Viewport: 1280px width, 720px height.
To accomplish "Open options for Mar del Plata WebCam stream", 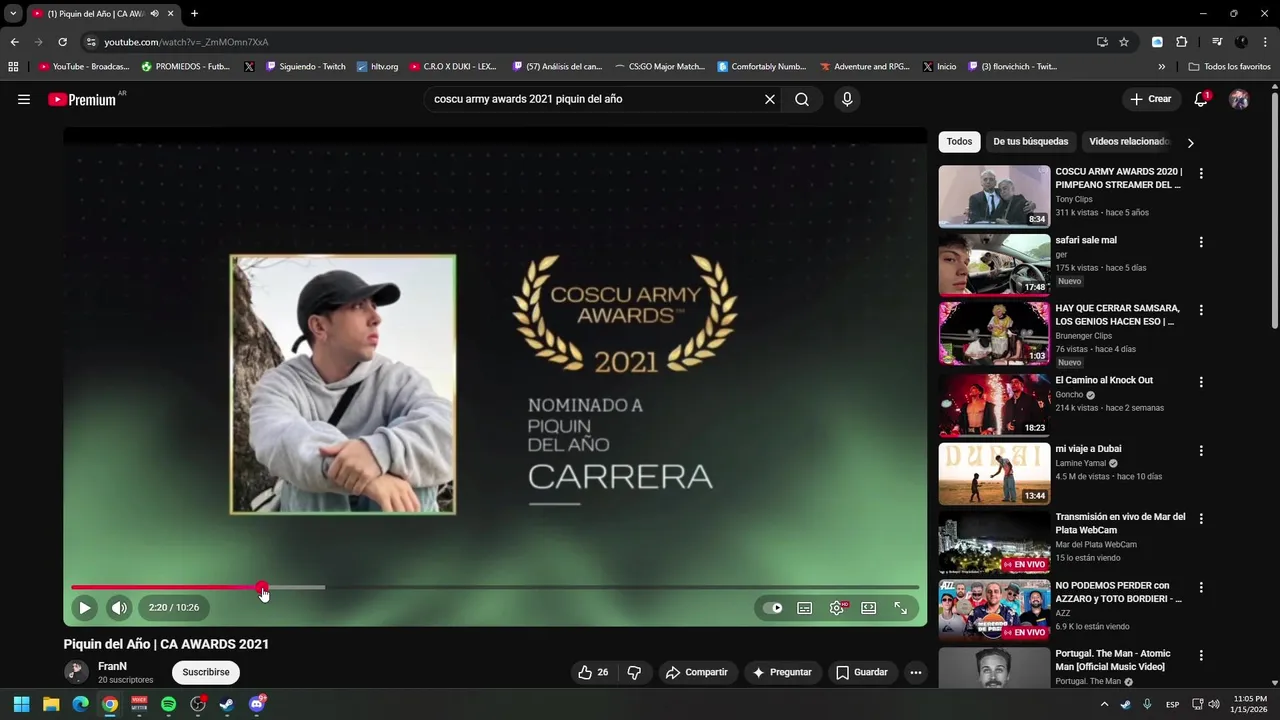I will click(1201, 519).
